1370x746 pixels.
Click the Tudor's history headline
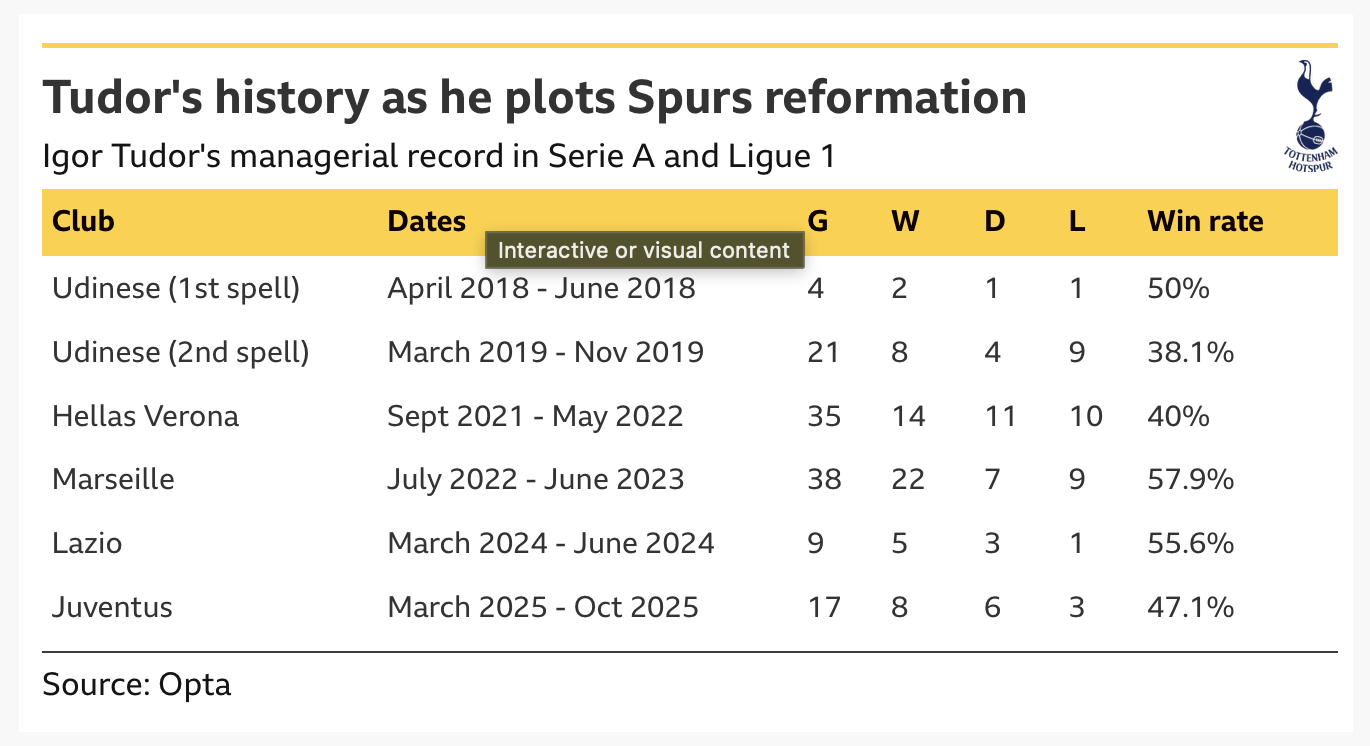[x=534, y=98]
